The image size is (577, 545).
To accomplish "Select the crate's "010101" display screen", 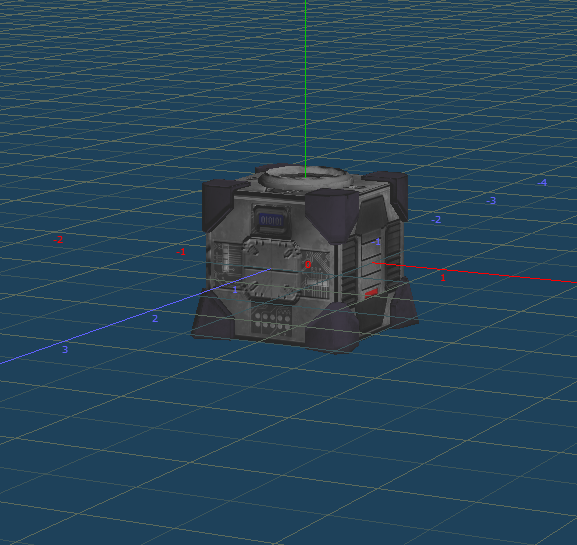I will point(272,220).
